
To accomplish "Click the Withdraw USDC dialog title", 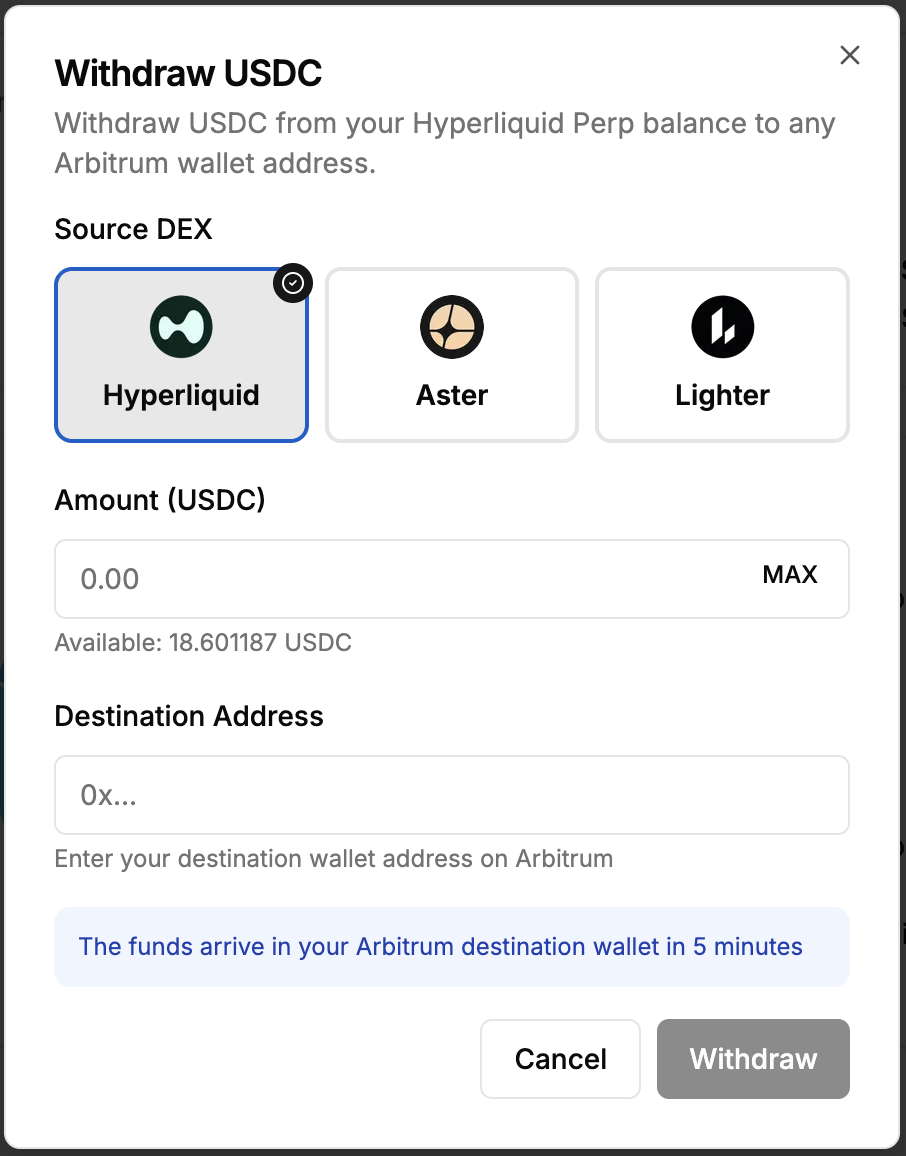I will coord(188,73).
